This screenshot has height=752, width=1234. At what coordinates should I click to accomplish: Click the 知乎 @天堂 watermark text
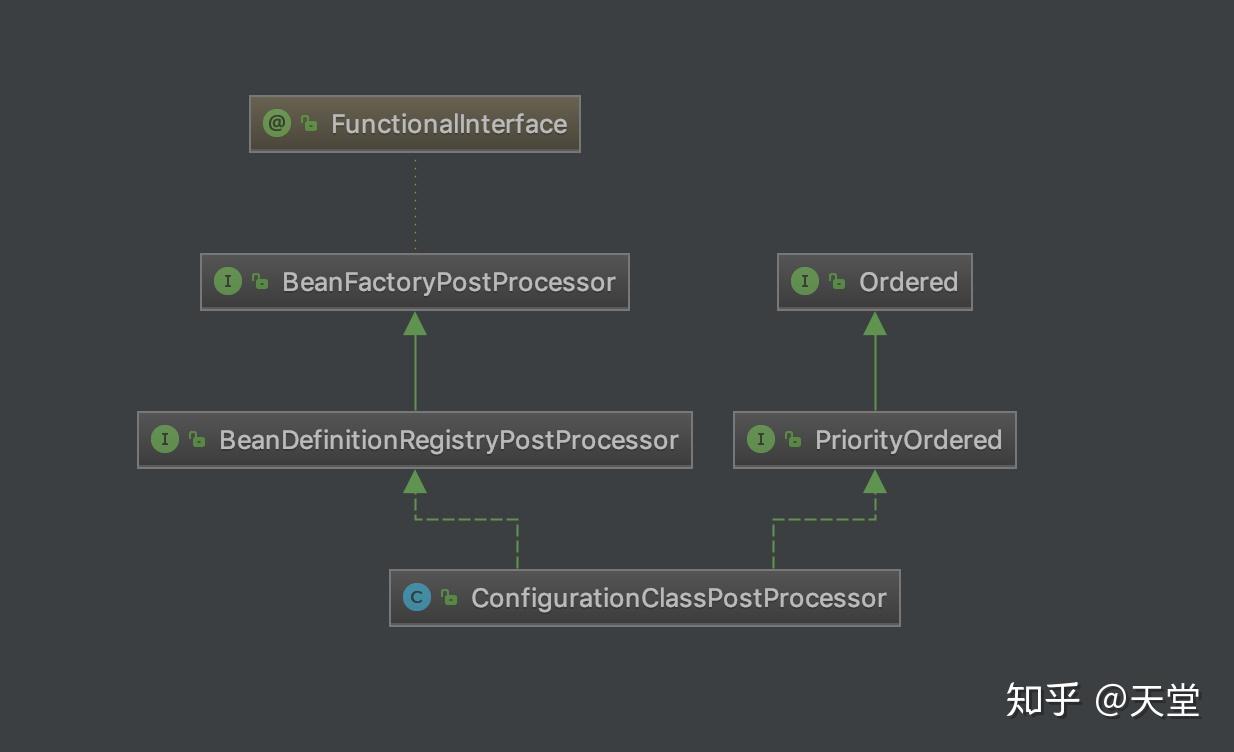(1102, 700)
